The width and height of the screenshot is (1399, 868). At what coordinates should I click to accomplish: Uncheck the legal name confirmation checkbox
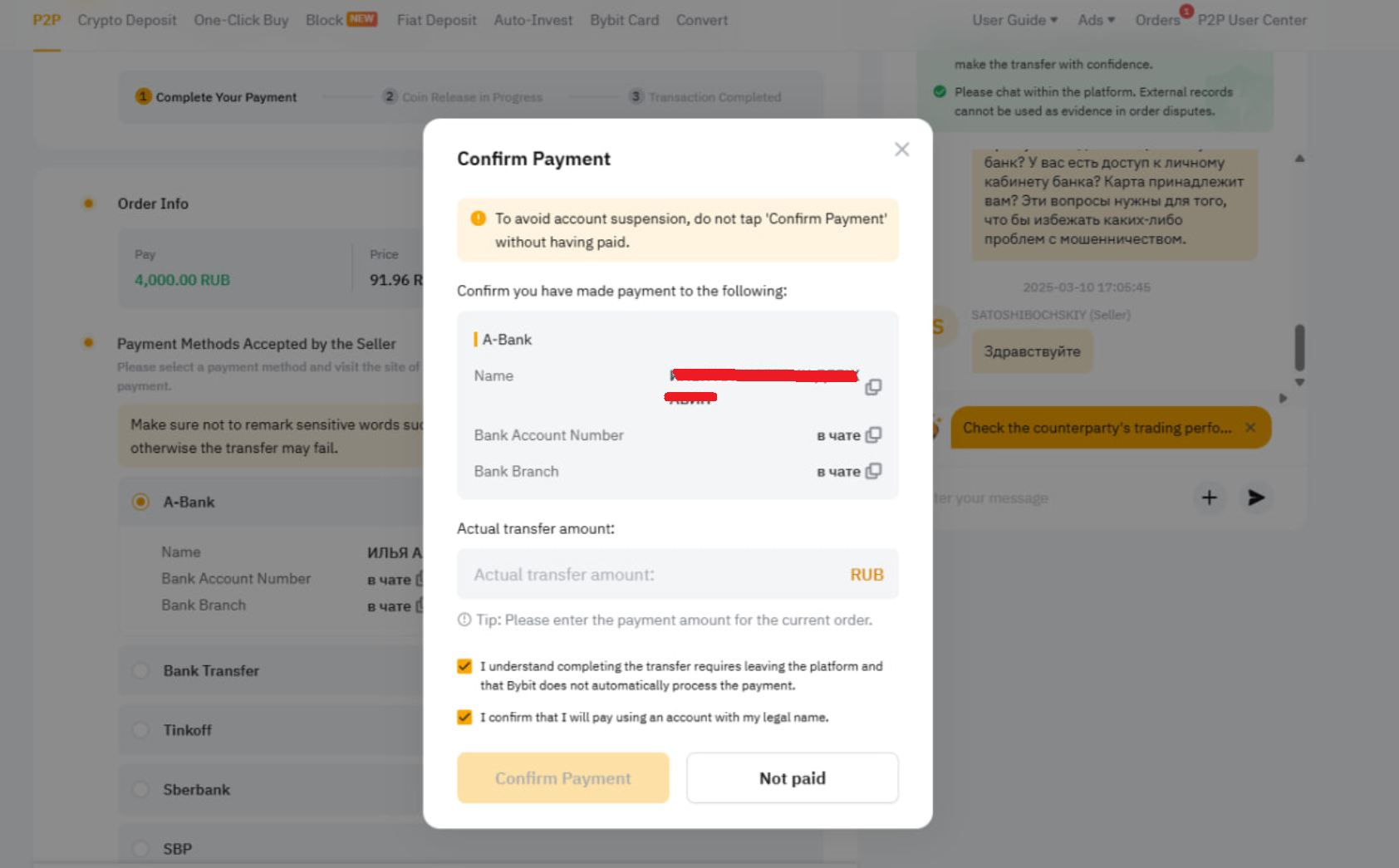[x=464, y=718]
